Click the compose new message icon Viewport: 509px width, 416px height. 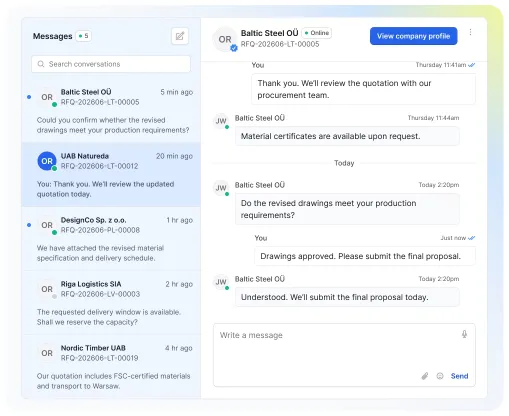point(180,36)
